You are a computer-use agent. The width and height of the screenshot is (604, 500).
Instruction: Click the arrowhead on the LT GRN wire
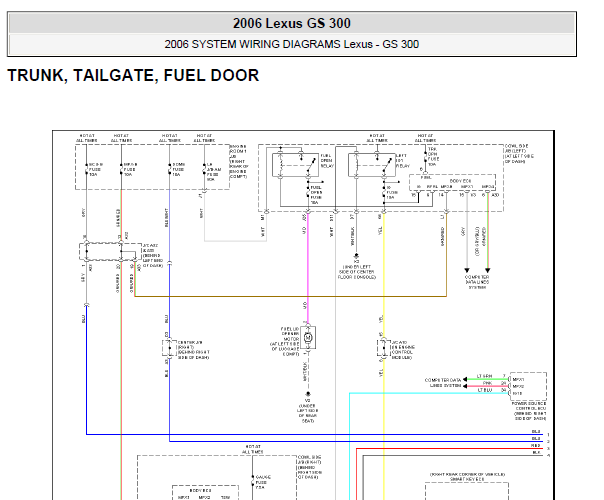465,379
